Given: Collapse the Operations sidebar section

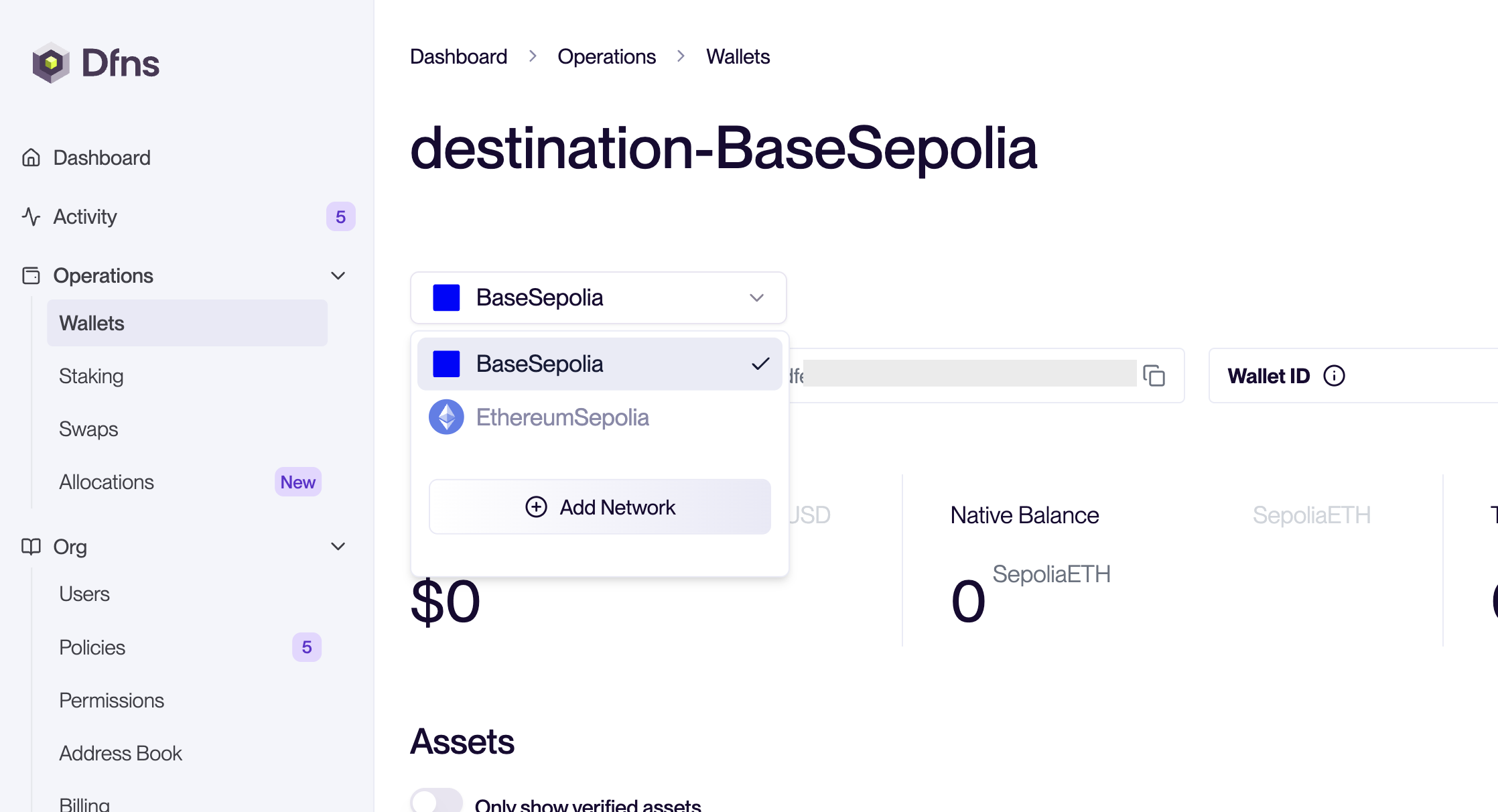Looking at the screenshot, I should 338,275.
